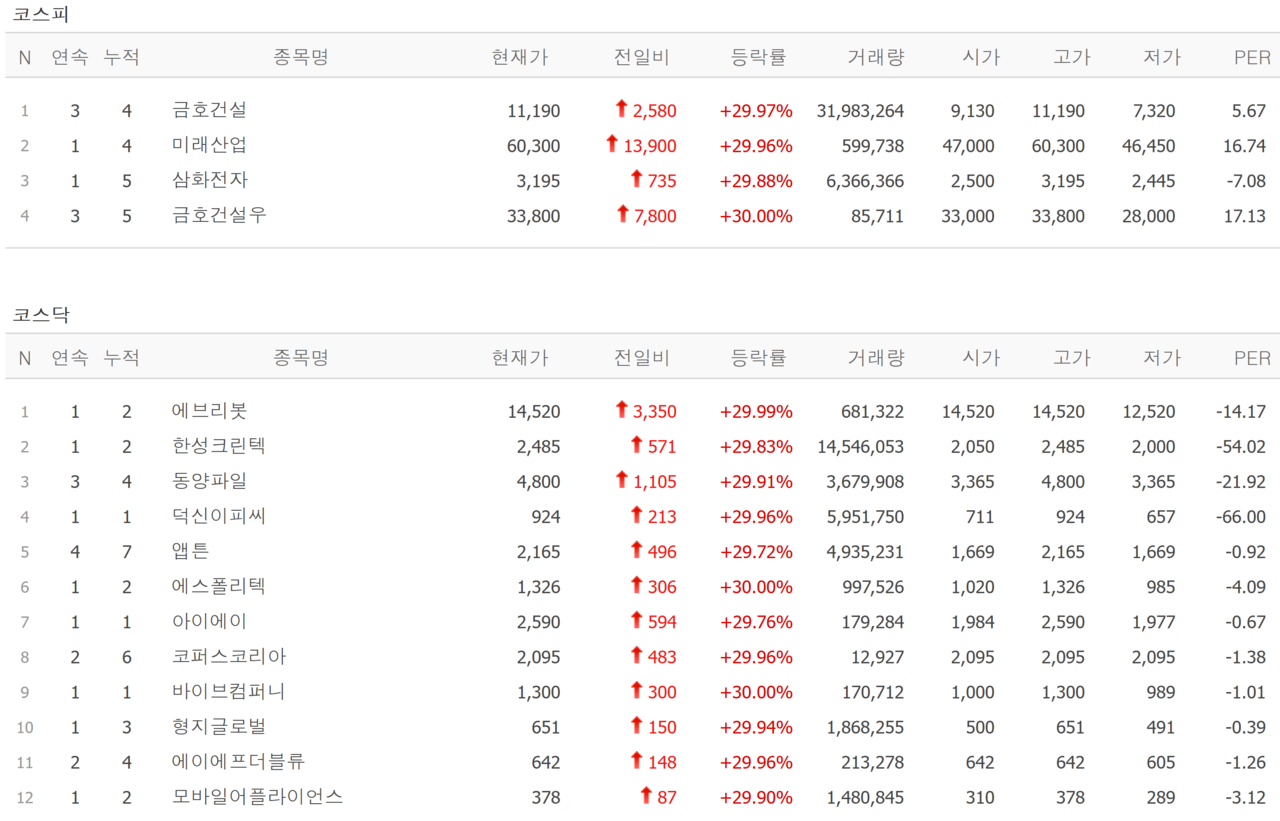Click 금호건설우 PER value 17.13
Screen dimensions: 1280x821
1244,216
